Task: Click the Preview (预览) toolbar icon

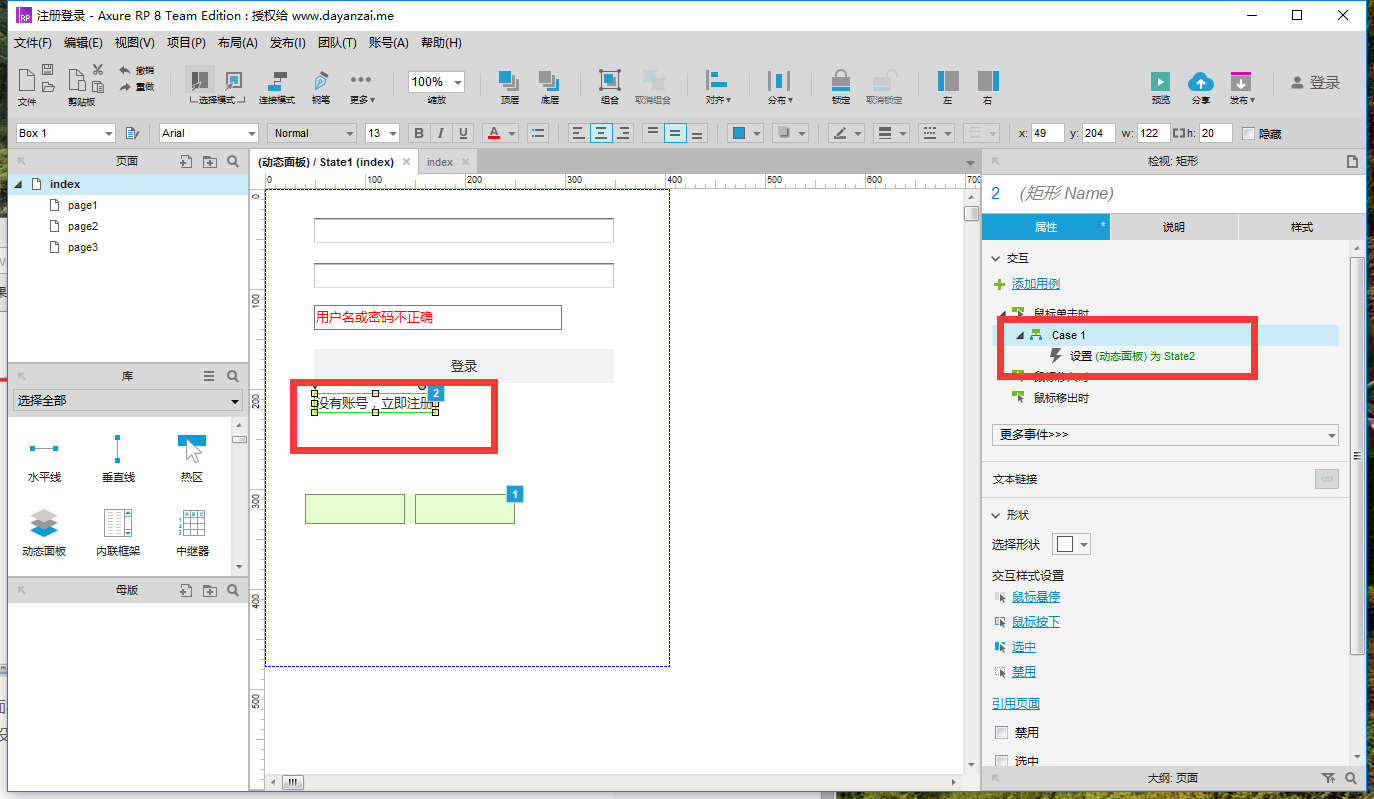Action: pyautogui.click(x=1160, y=82)
